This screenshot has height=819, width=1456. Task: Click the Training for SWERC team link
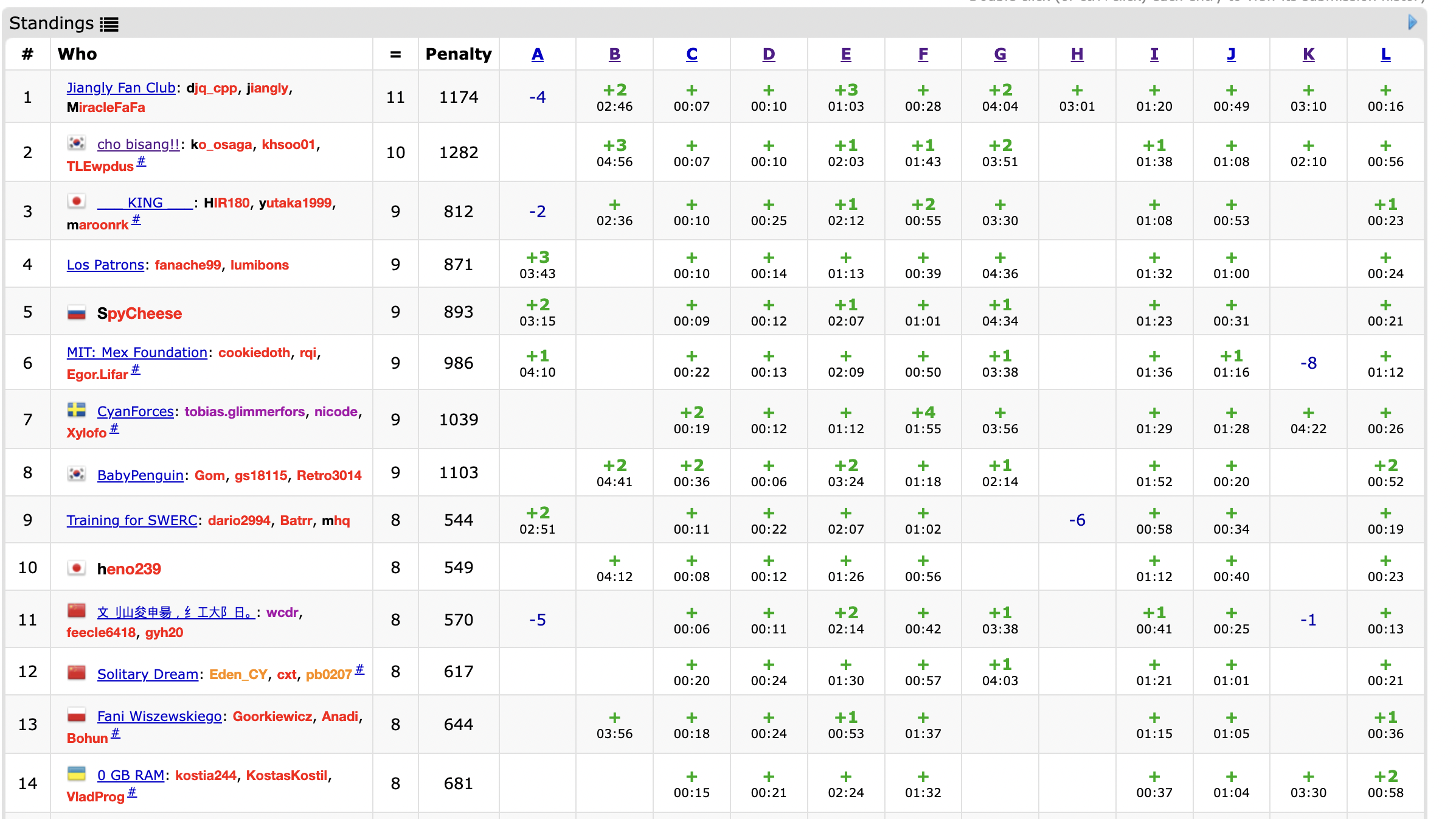[x=132, y=521]
